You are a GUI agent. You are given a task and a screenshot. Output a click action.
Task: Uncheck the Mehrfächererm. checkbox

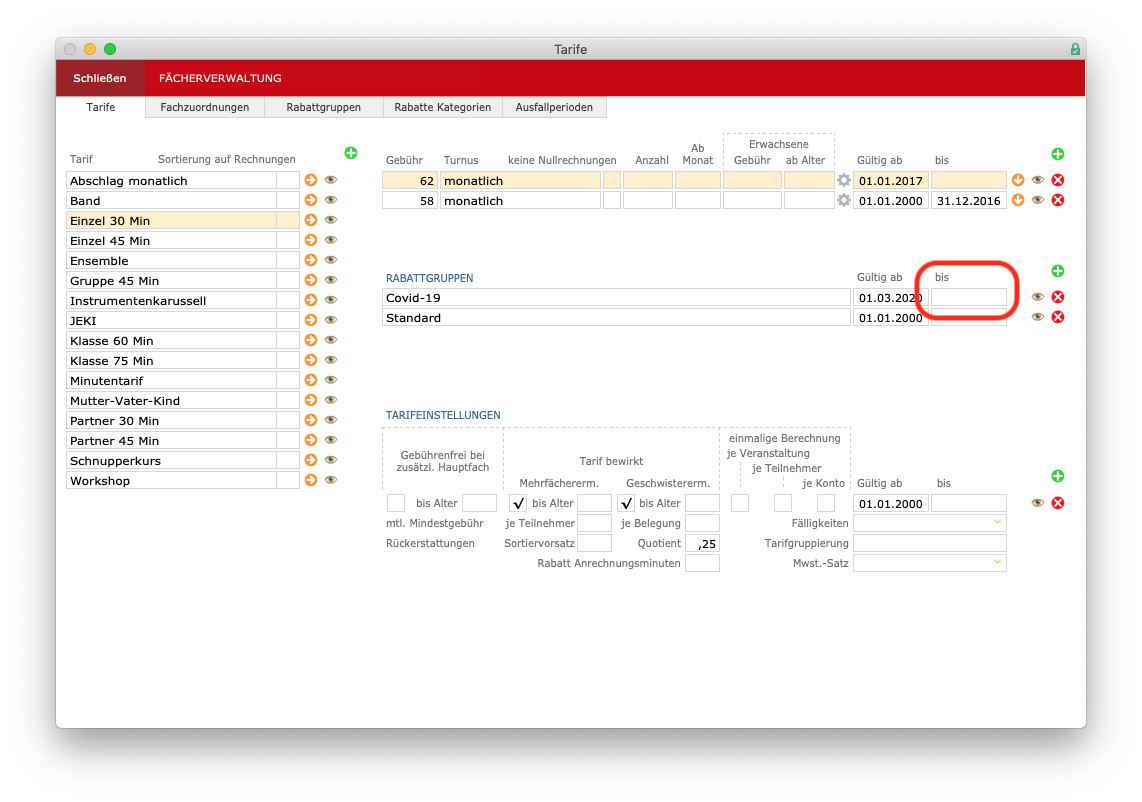518,503
